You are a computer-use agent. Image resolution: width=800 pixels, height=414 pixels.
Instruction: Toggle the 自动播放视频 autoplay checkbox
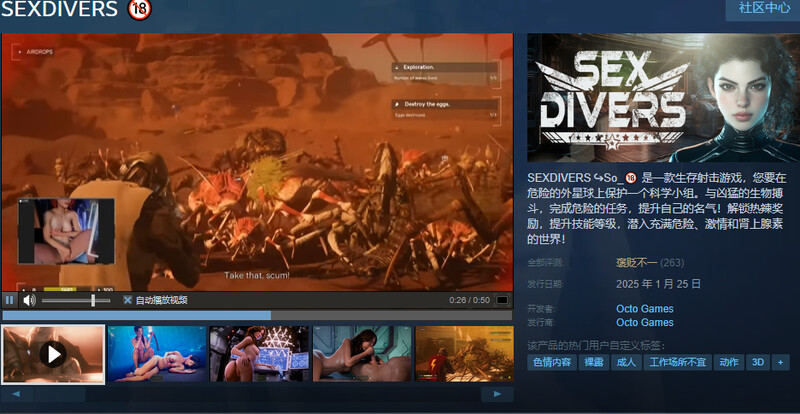pyautogui.click(x=128, y=300)
